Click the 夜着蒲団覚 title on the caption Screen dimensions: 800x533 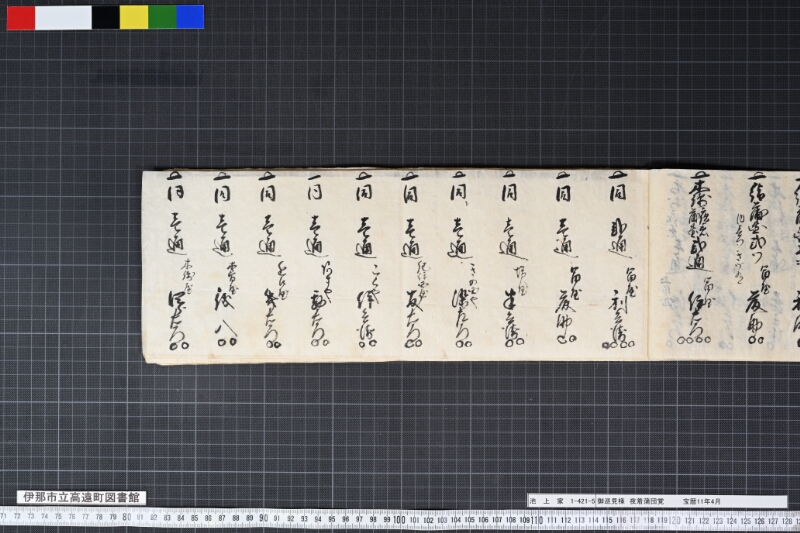[646, 501]
